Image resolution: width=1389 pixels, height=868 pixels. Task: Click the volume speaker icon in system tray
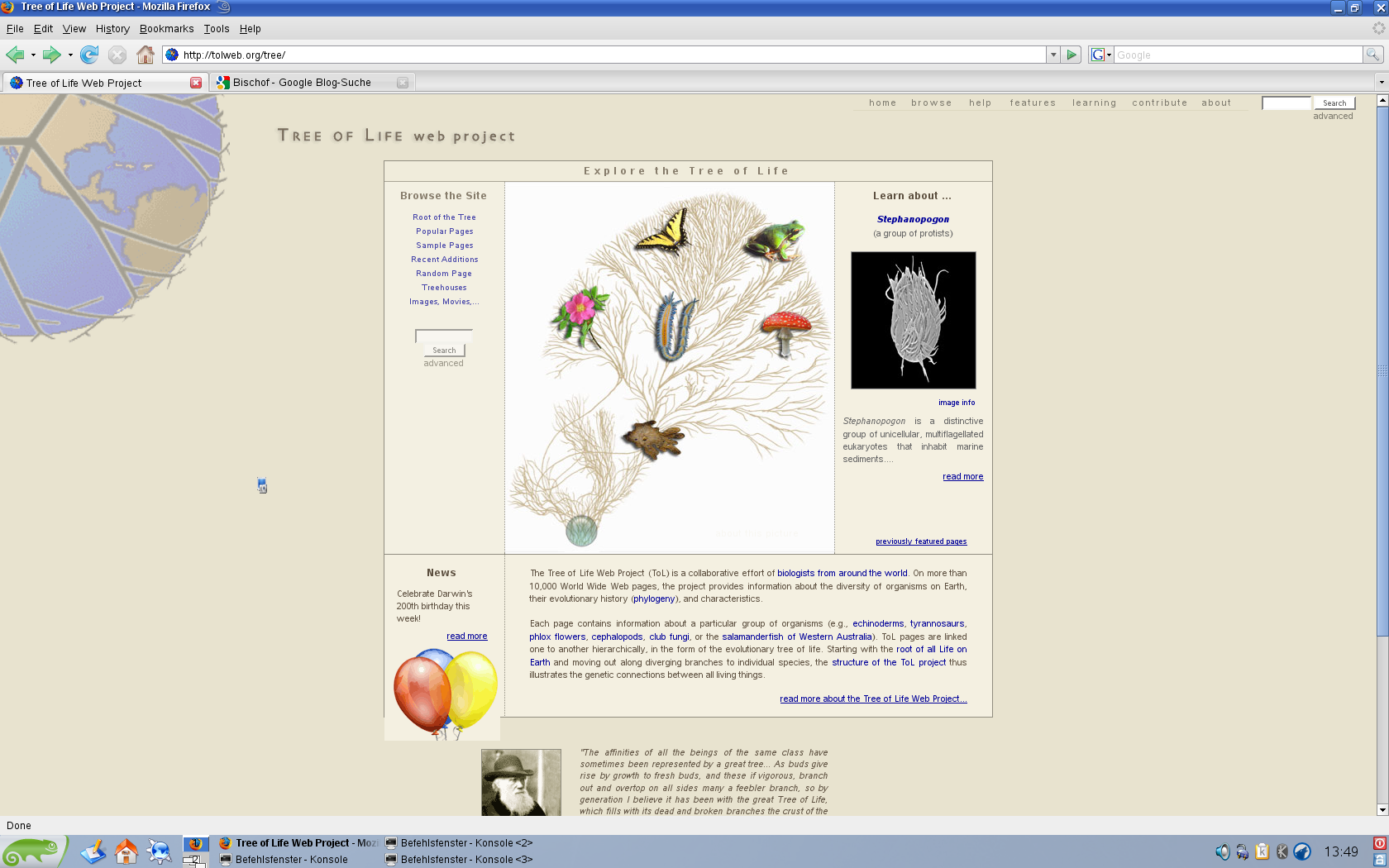[x=1222, y=851]
